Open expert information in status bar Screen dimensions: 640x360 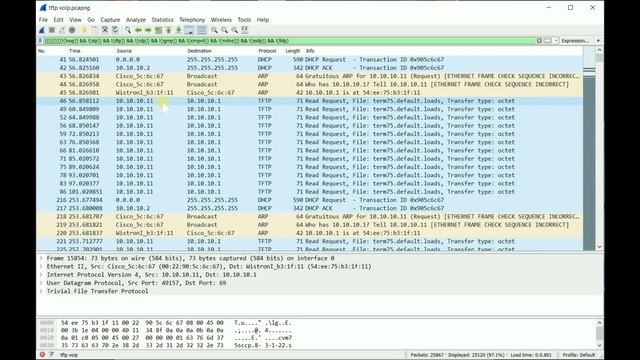[x=42, y=355]
